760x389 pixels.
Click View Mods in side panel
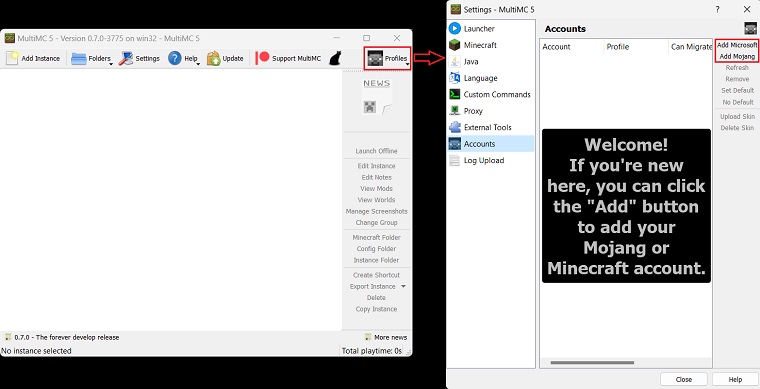376,188
